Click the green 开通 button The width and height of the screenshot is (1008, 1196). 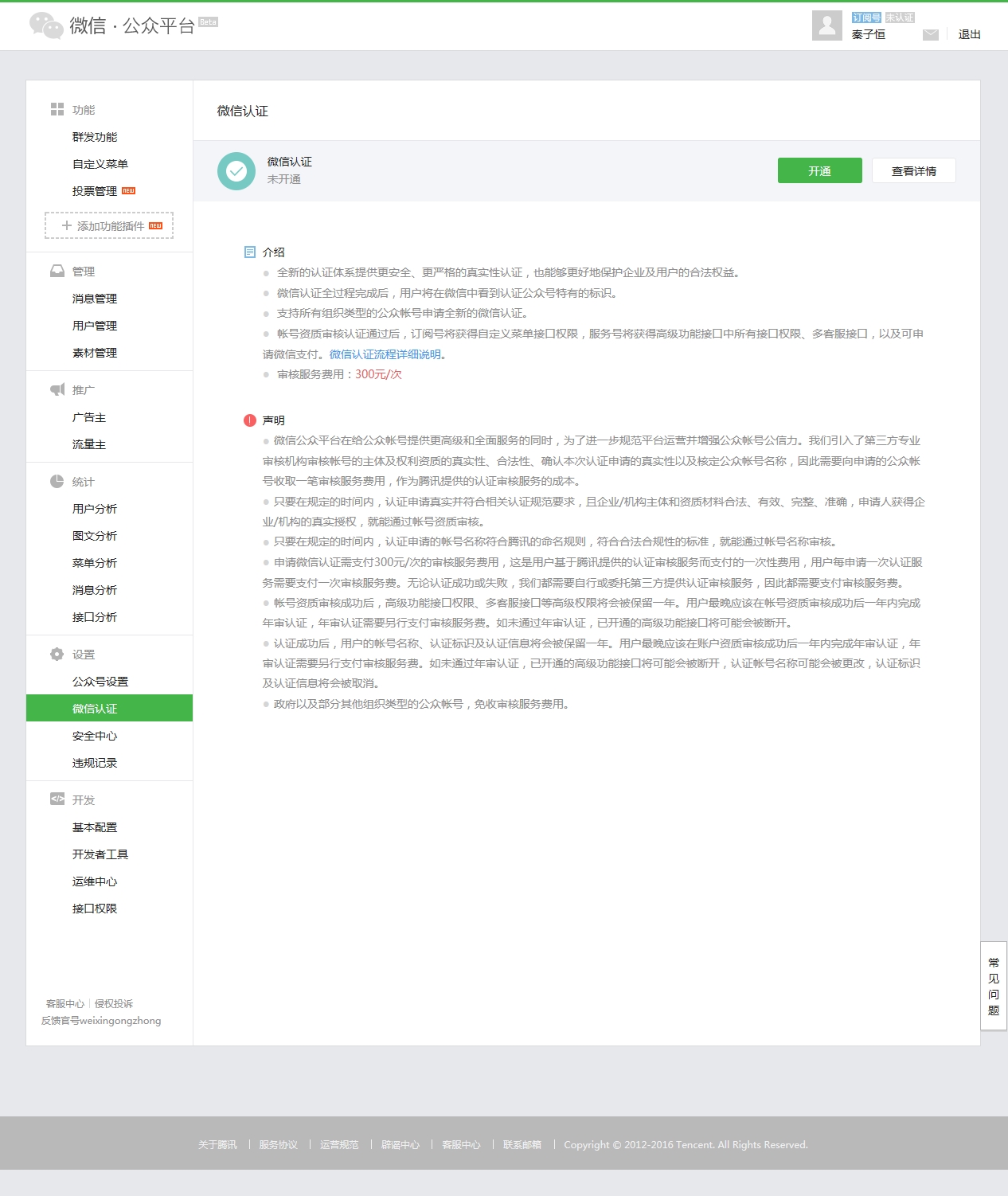[819, 170]
